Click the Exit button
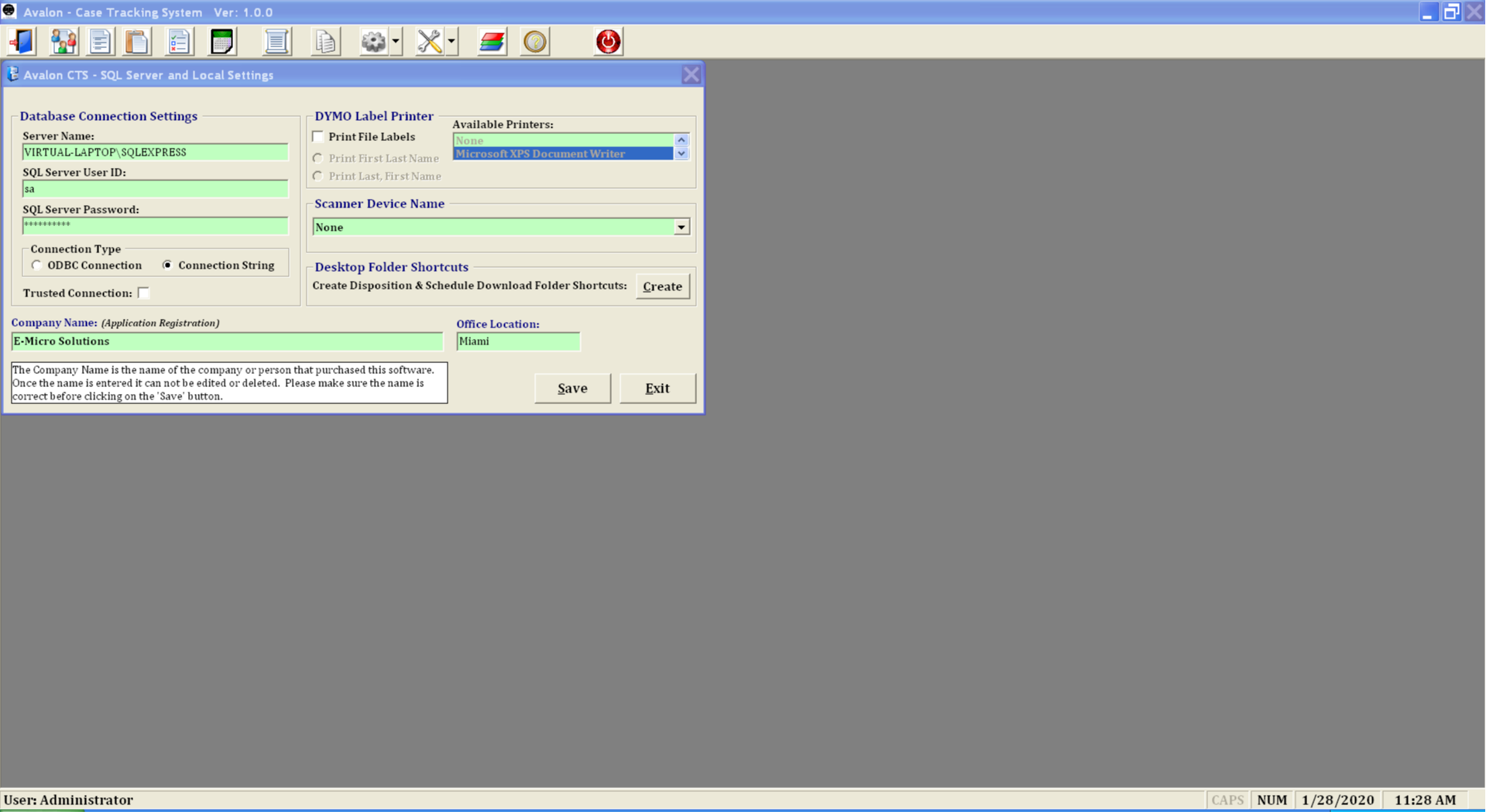Viewport: 1486px width, 812px height. point(657,389)
